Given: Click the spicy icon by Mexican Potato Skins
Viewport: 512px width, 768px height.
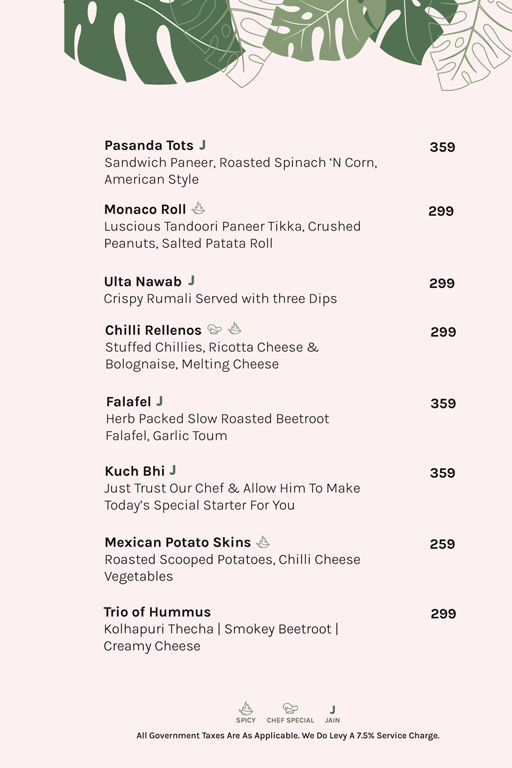Looking at the screenshot, I should [263, 542].
